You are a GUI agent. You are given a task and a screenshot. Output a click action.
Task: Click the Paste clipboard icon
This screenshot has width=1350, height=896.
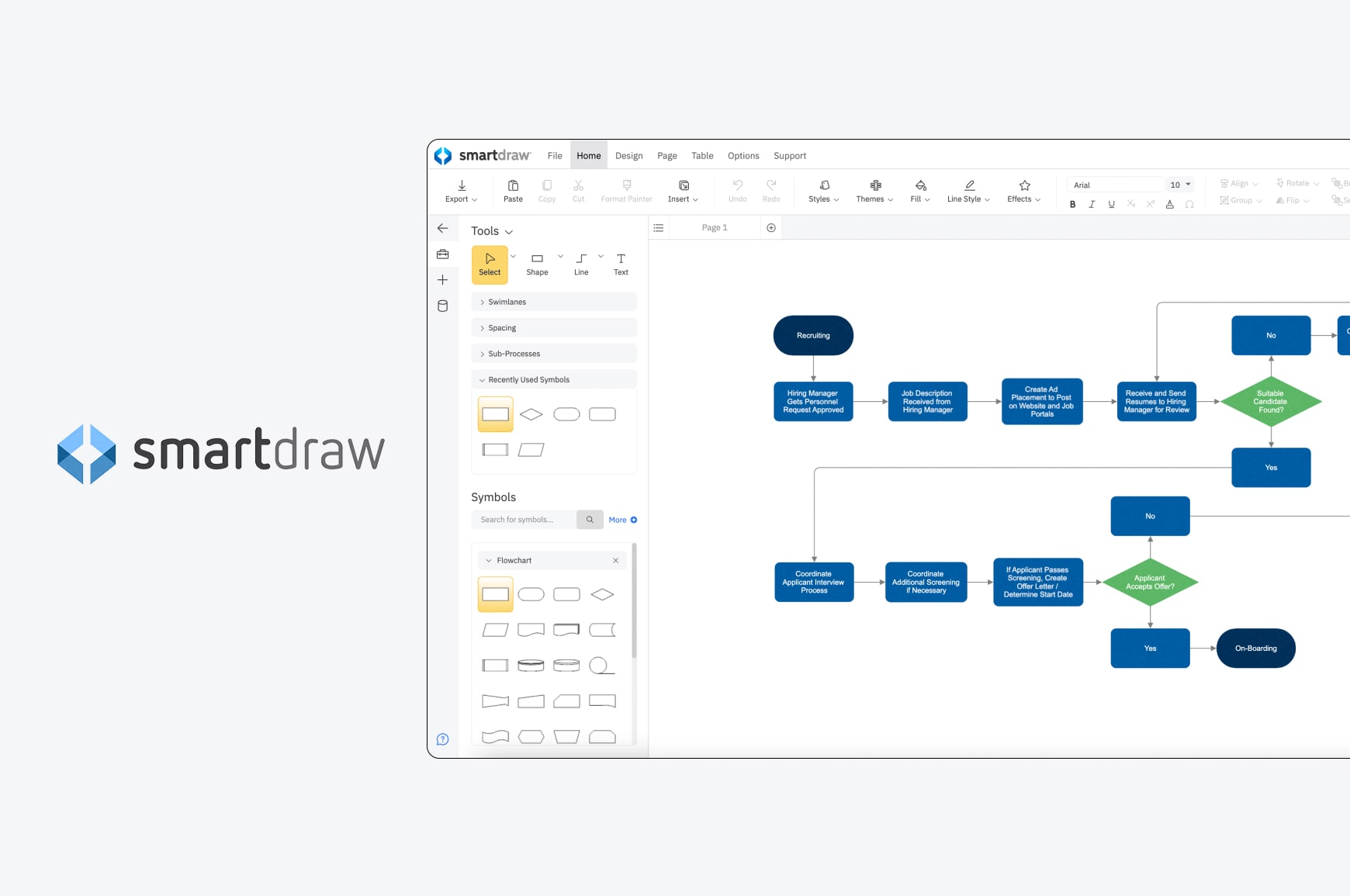point(513,186)
